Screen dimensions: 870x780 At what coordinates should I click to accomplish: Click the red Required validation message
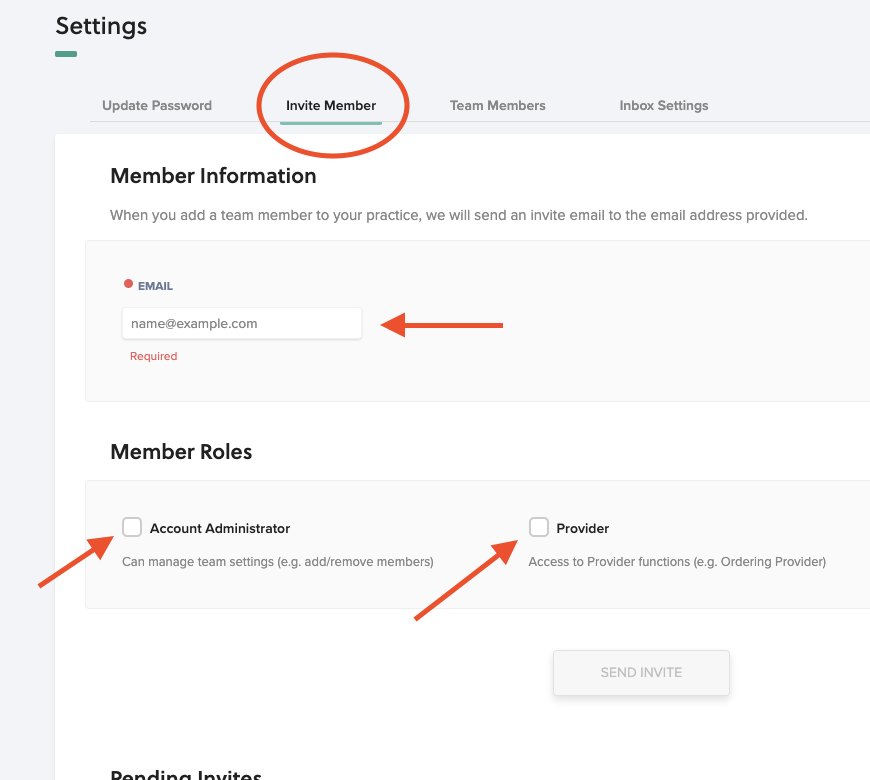click(153, 356)
